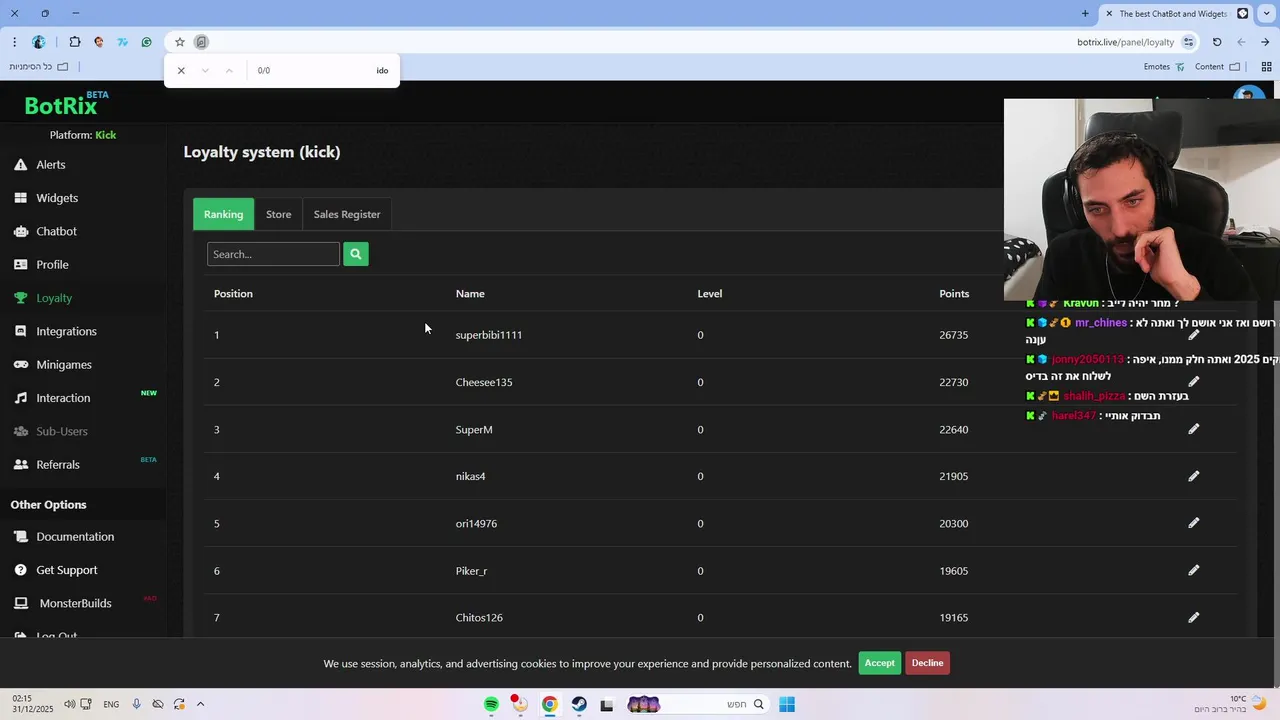This screenshot has width=1280, height=720.
Task: Open the site information icon in address bar
Action: (1188, 42)
